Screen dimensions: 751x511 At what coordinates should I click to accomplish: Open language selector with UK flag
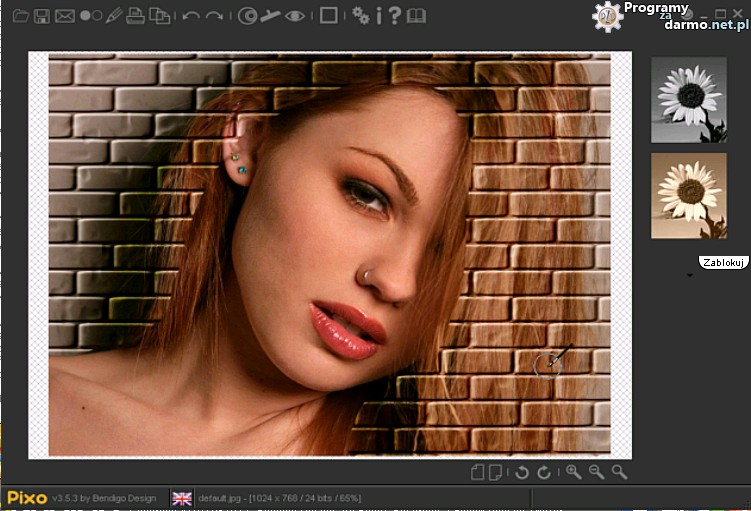click(182, 498)
